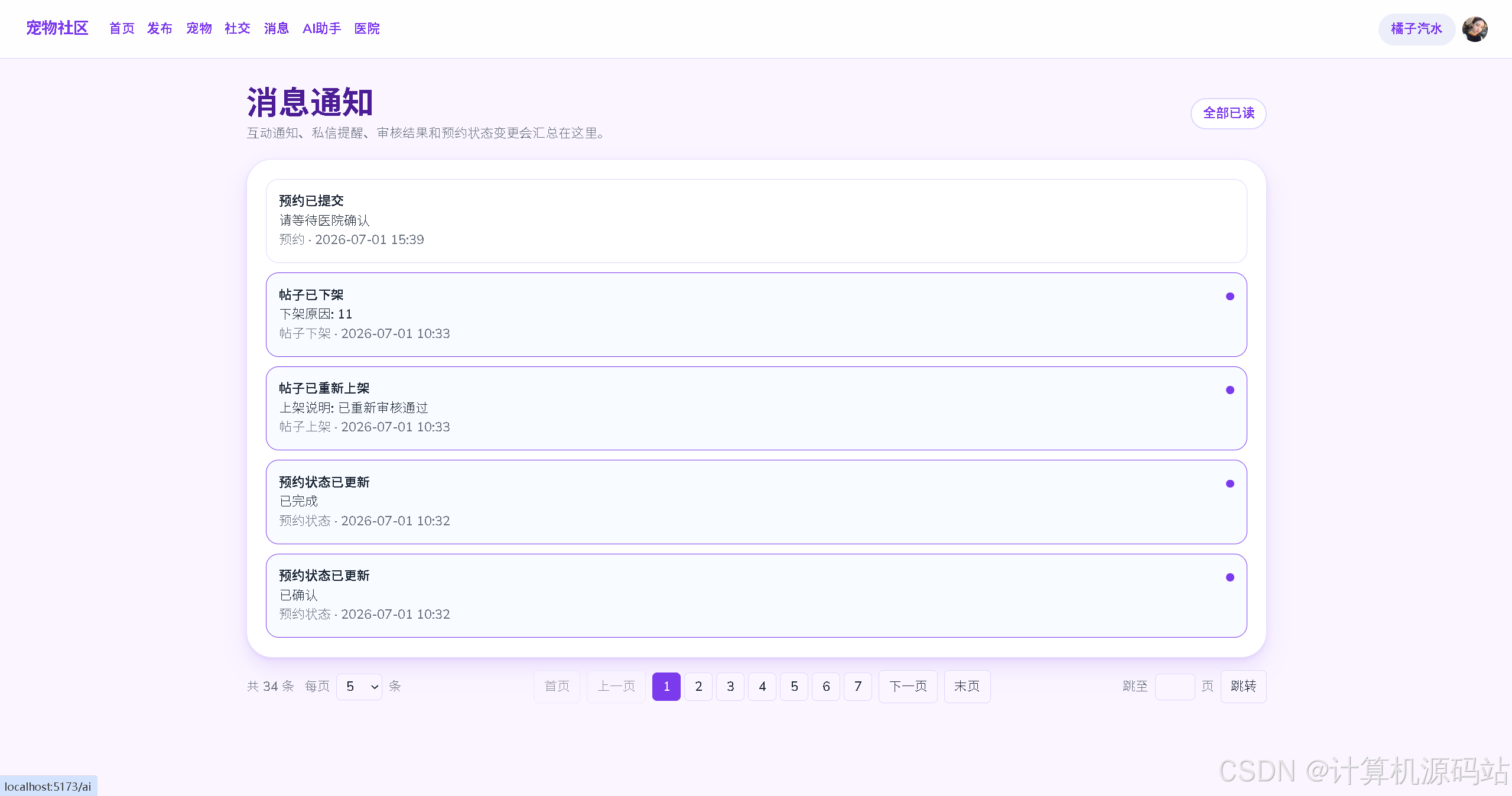The width and height of the screenshot is (1512, 796).
Task: Click the 消息通知 page heading
Action: (310, 102)
